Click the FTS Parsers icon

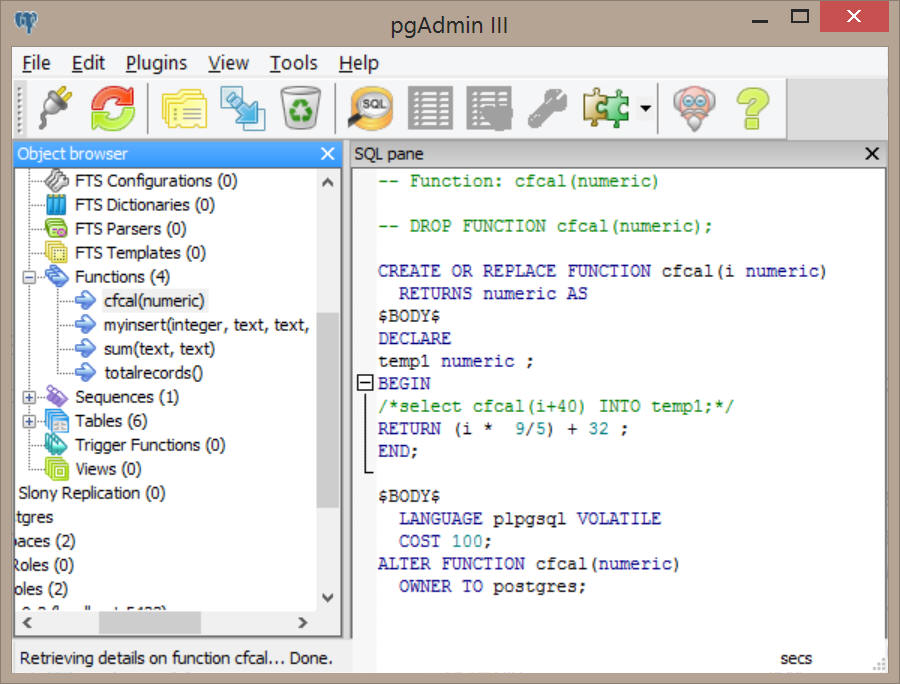[x=56, y=229]
